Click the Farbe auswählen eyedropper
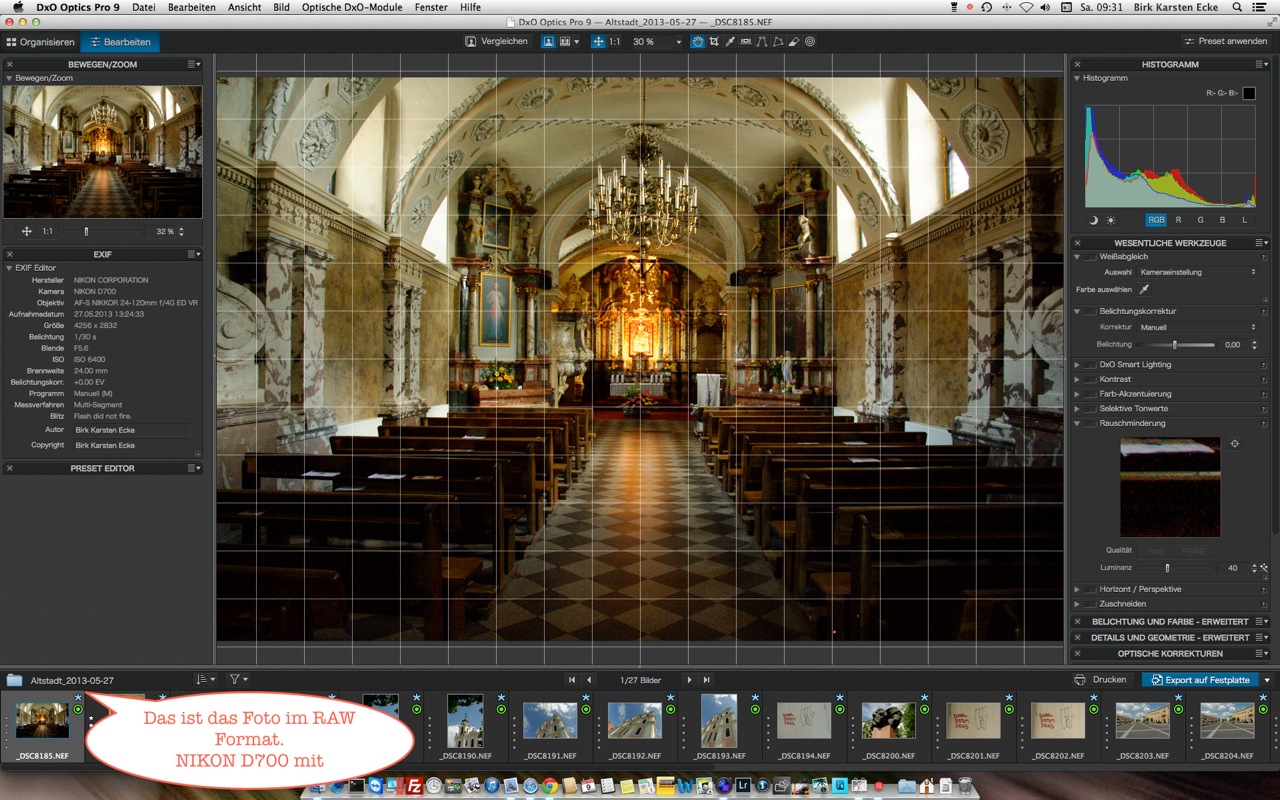The width and height of the screenshot is (1280, 800). (x=1144, y=289)
